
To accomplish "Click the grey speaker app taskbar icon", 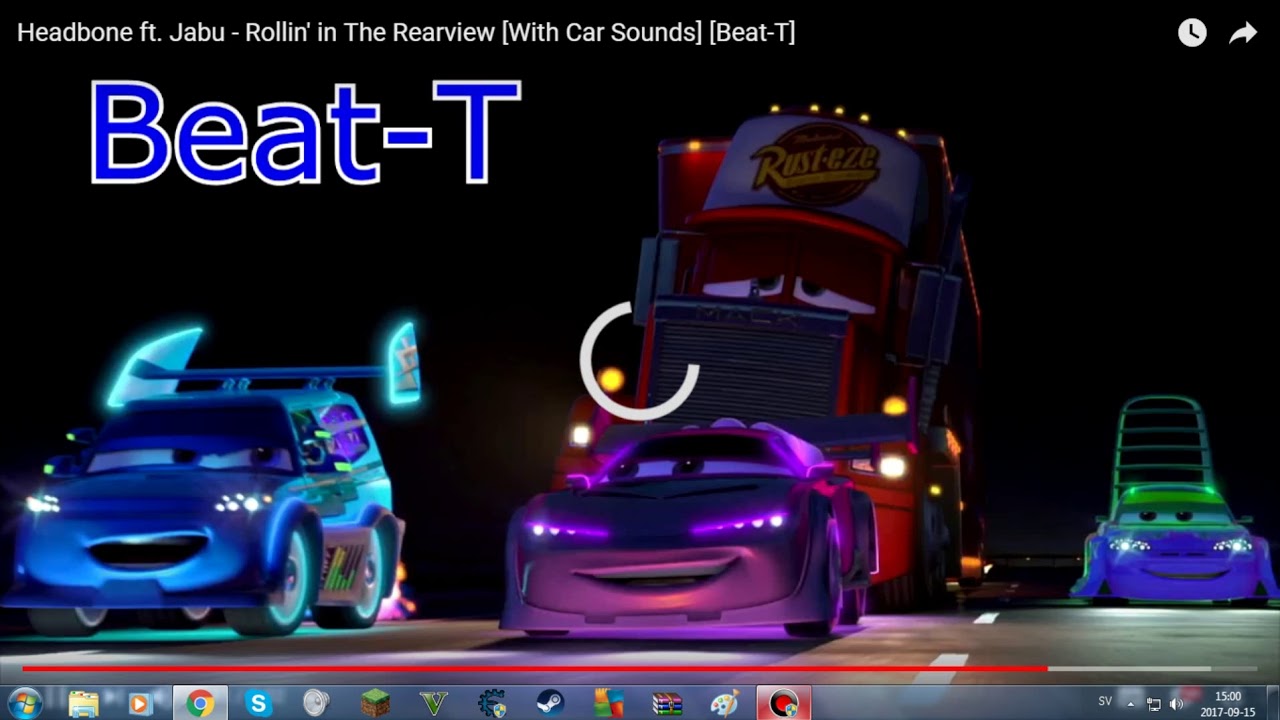I will (x=317, y=704).
